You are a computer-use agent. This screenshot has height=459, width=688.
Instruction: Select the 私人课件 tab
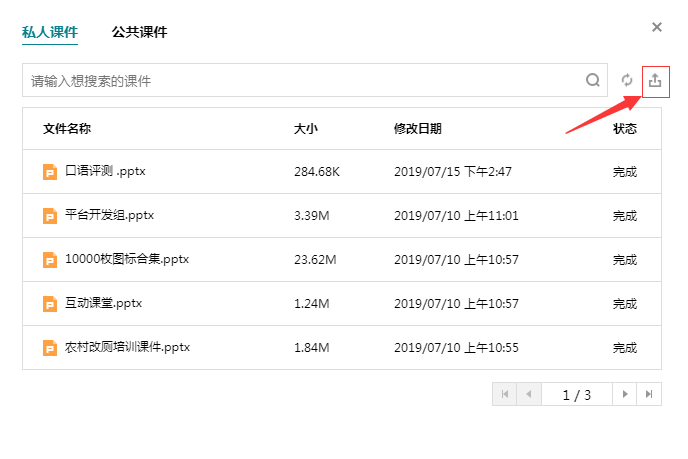coord(50,32)
